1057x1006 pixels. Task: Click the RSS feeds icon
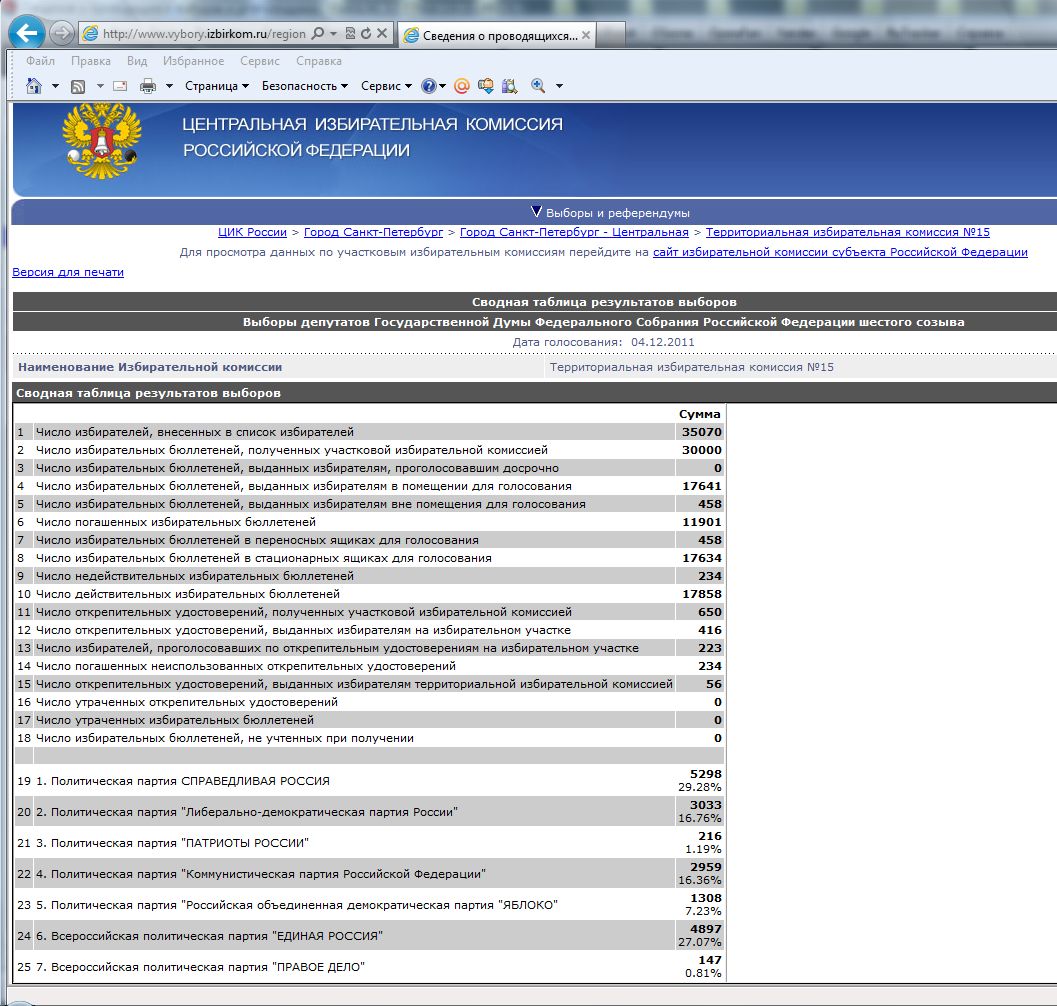[77, 86]
